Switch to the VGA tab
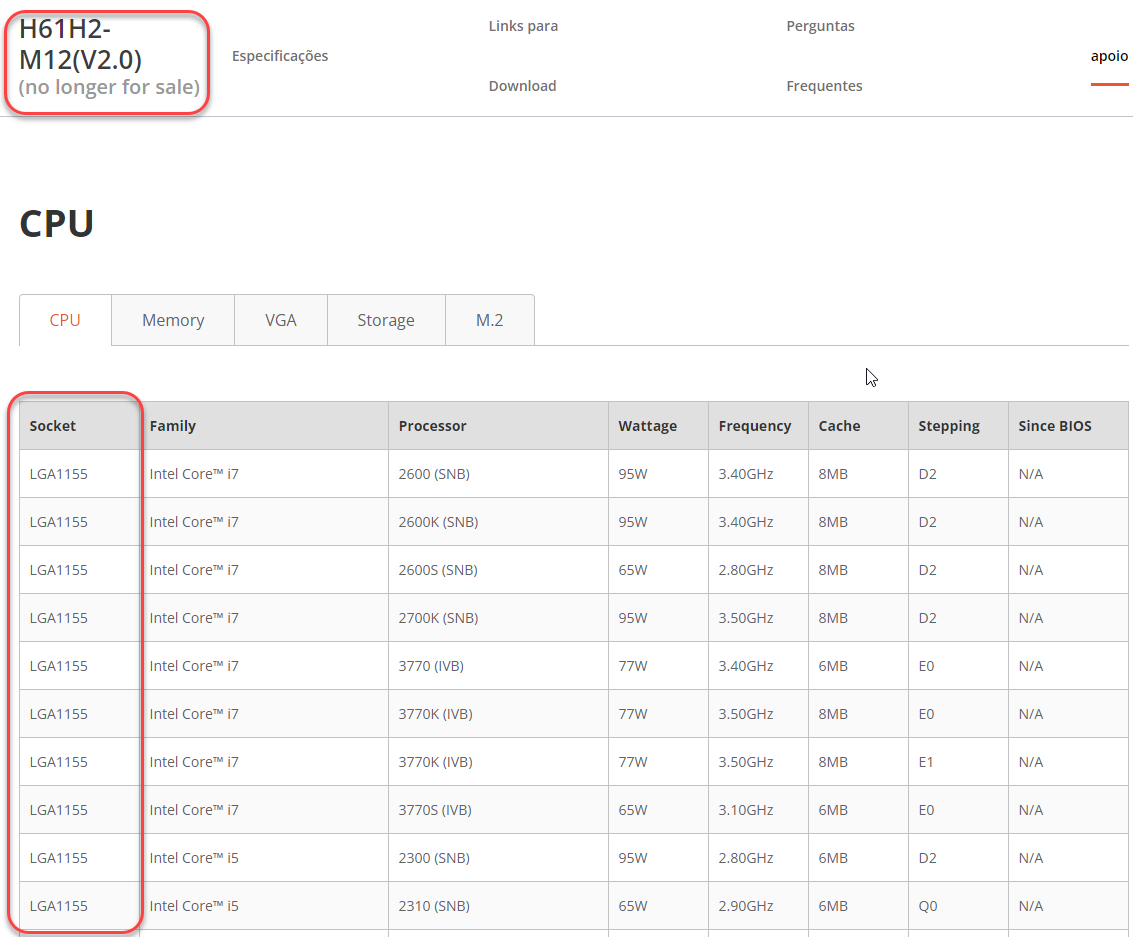 coord(281,320)
